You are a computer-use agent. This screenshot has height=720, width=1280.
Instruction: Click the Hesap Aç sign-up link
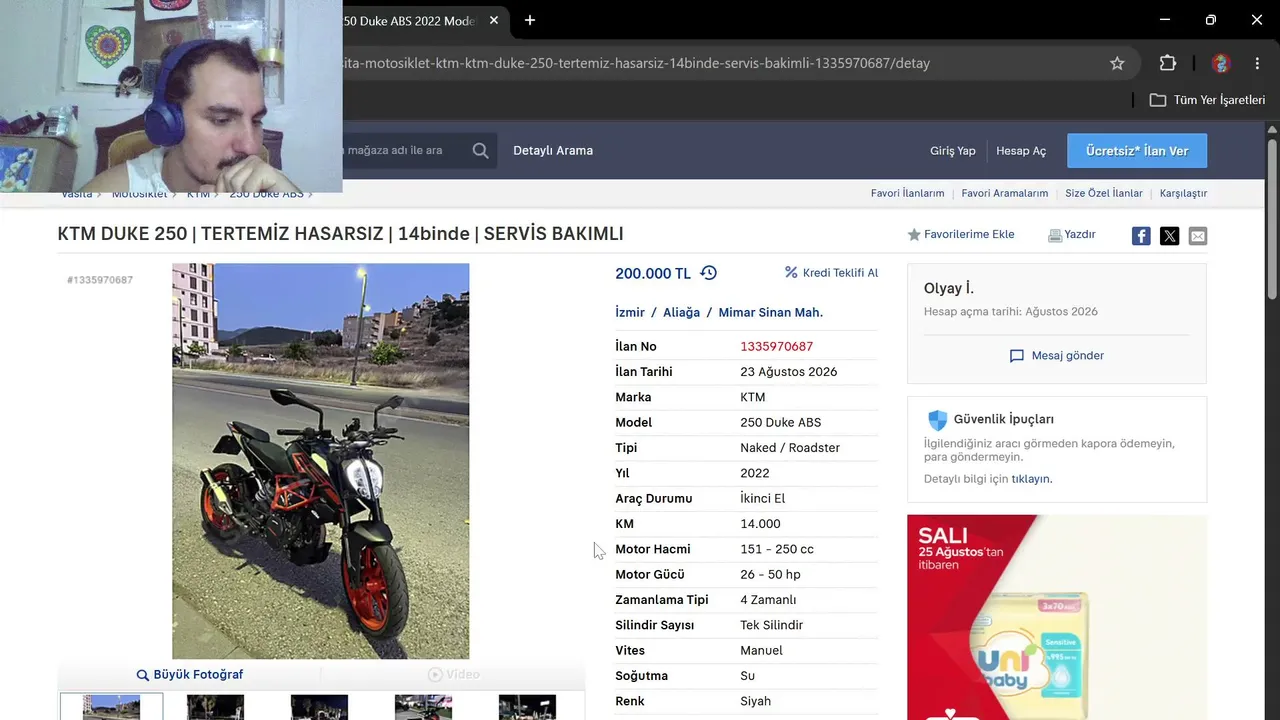(1021, 151)
